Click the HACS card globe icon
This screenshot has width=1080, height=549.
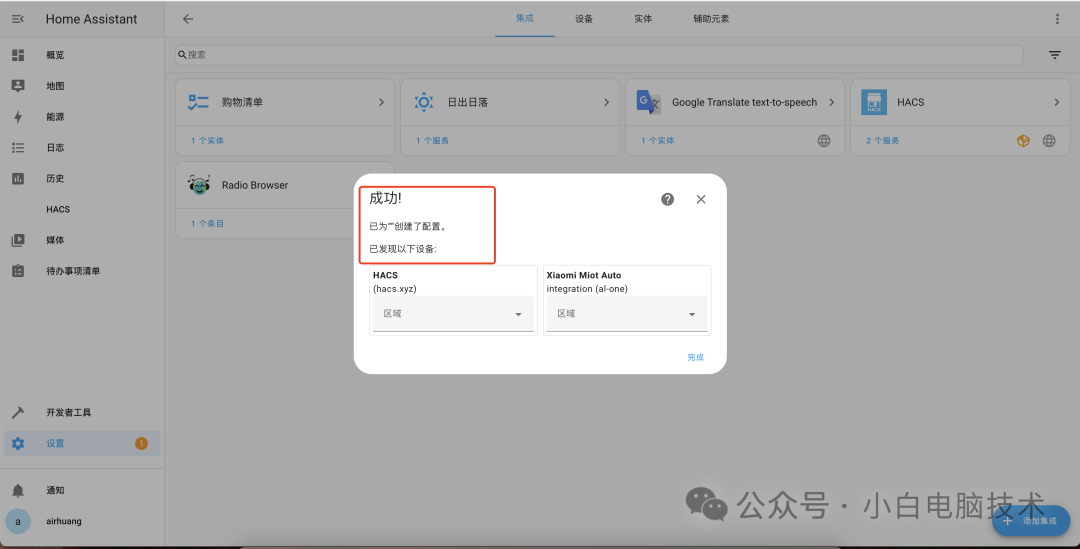click(1049, 141)
